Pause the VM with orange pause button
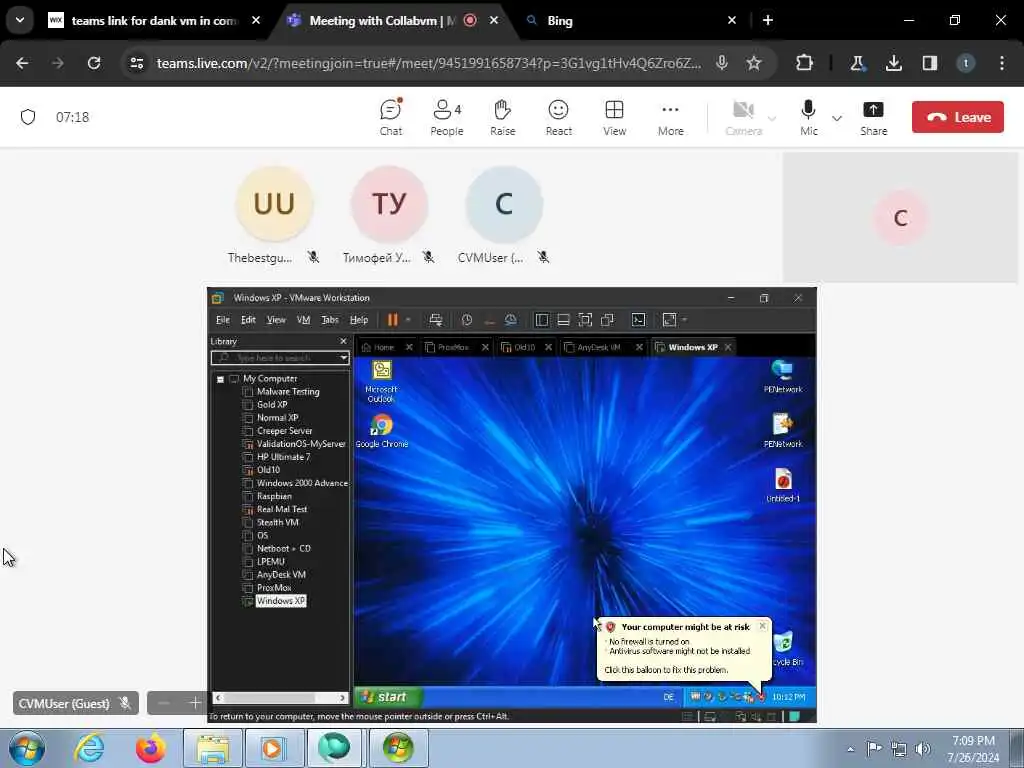The height and width of the screenshot is (768, 1024). point(392,319)
